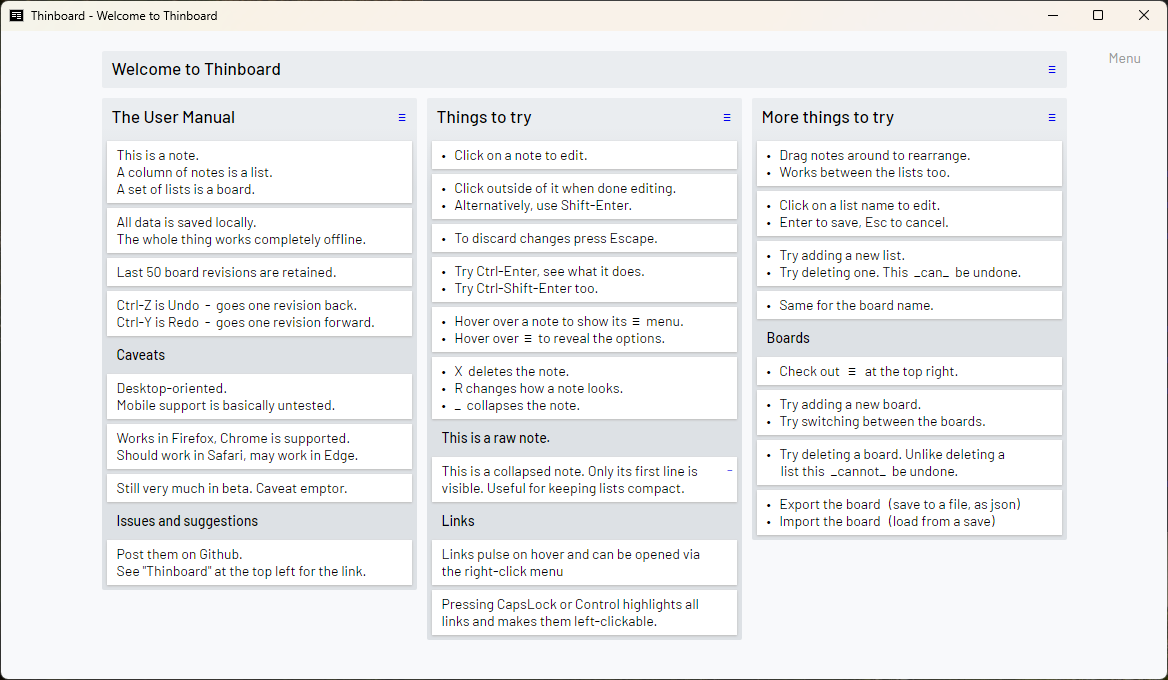Select 'Still very much in beta' note
This screenshot has height=680, width=1168.
(x=259, y=489)
